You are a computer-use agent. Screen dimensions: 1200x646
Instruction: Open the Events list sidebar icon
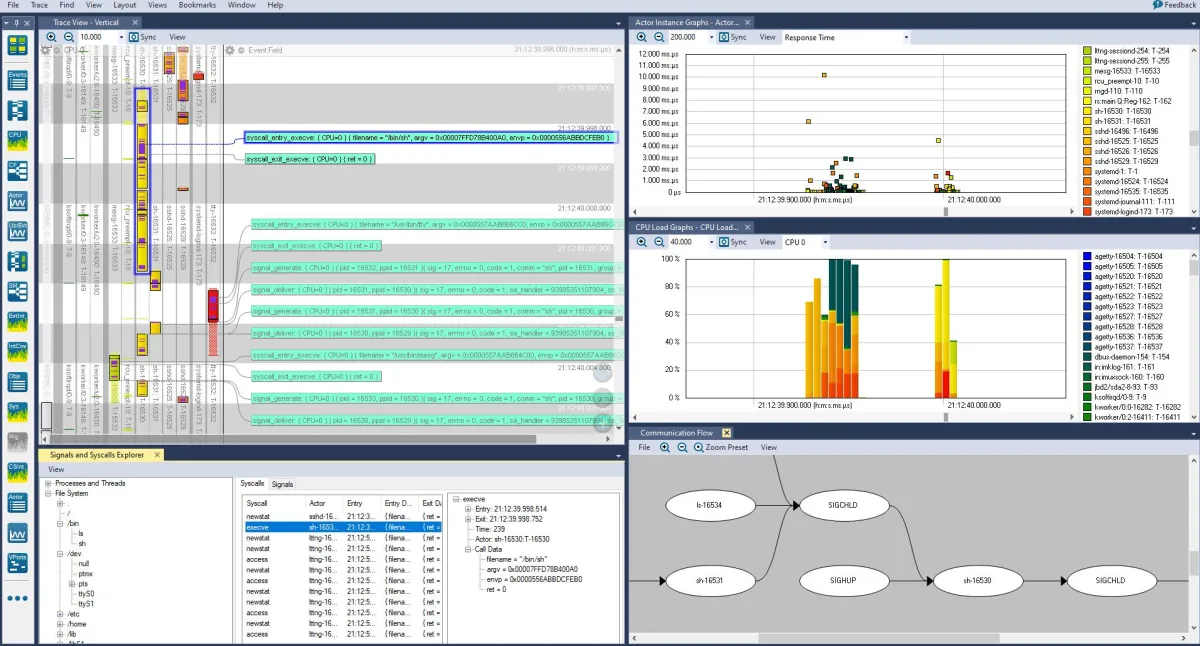point(17,80)
